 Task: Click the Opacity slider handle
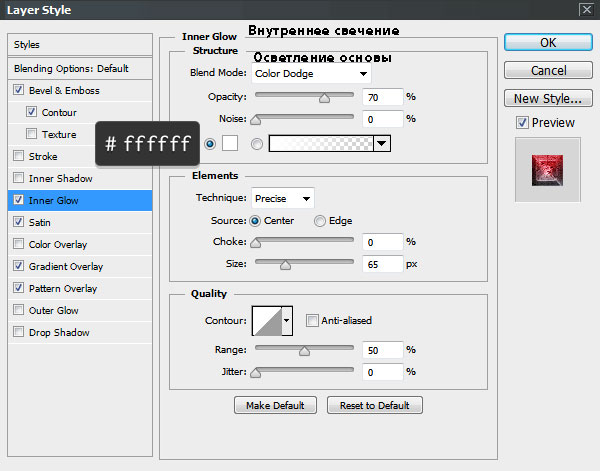pos(324,98)
